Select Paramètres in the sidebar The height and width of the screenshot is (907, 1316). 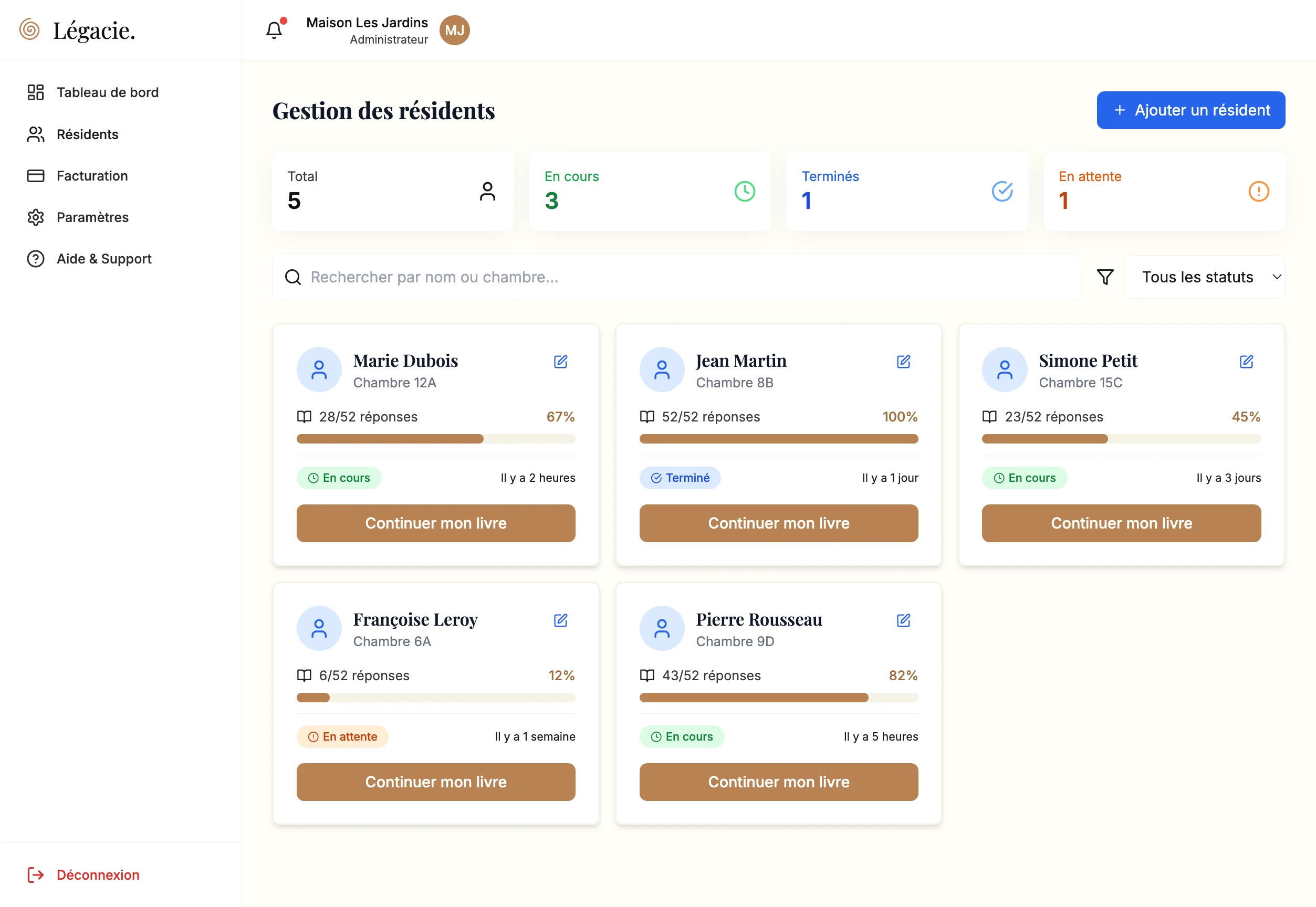[92, 217]
